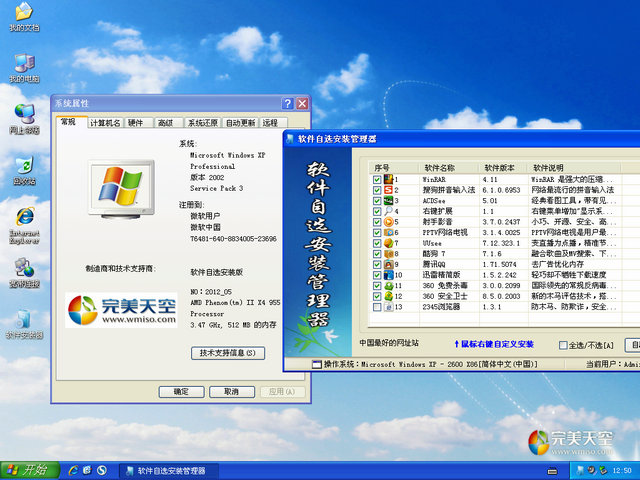This screenshot has width=640, height=480.
Task: Click the 软件说明 column header
Action: (574, 168)
